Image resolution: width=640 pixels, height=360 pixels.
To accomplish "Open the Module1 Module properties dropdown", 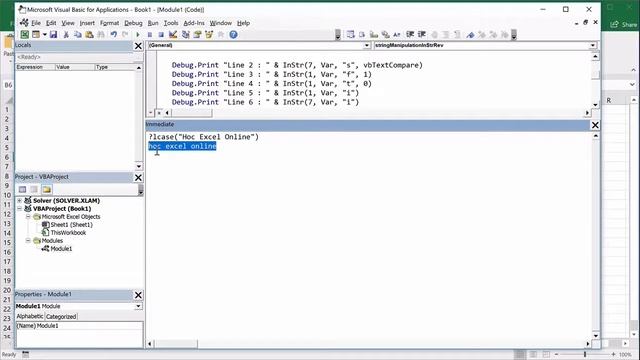I will 138,306.
